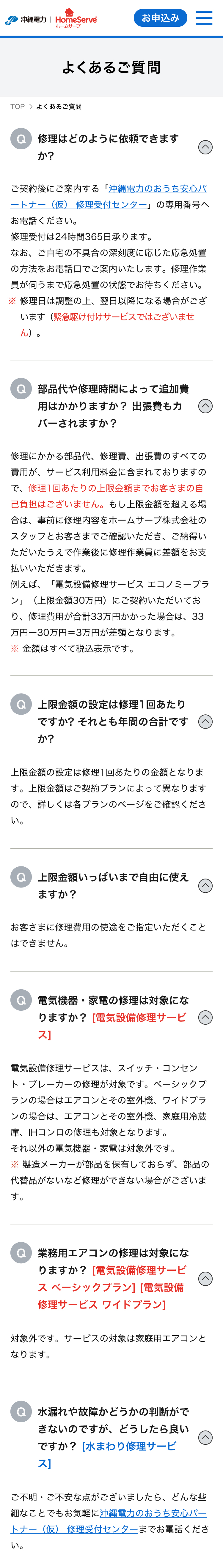Screen dimensions: 223x1568
Task: Go to TOP breadcrumb link
Action: click(17, 107)
